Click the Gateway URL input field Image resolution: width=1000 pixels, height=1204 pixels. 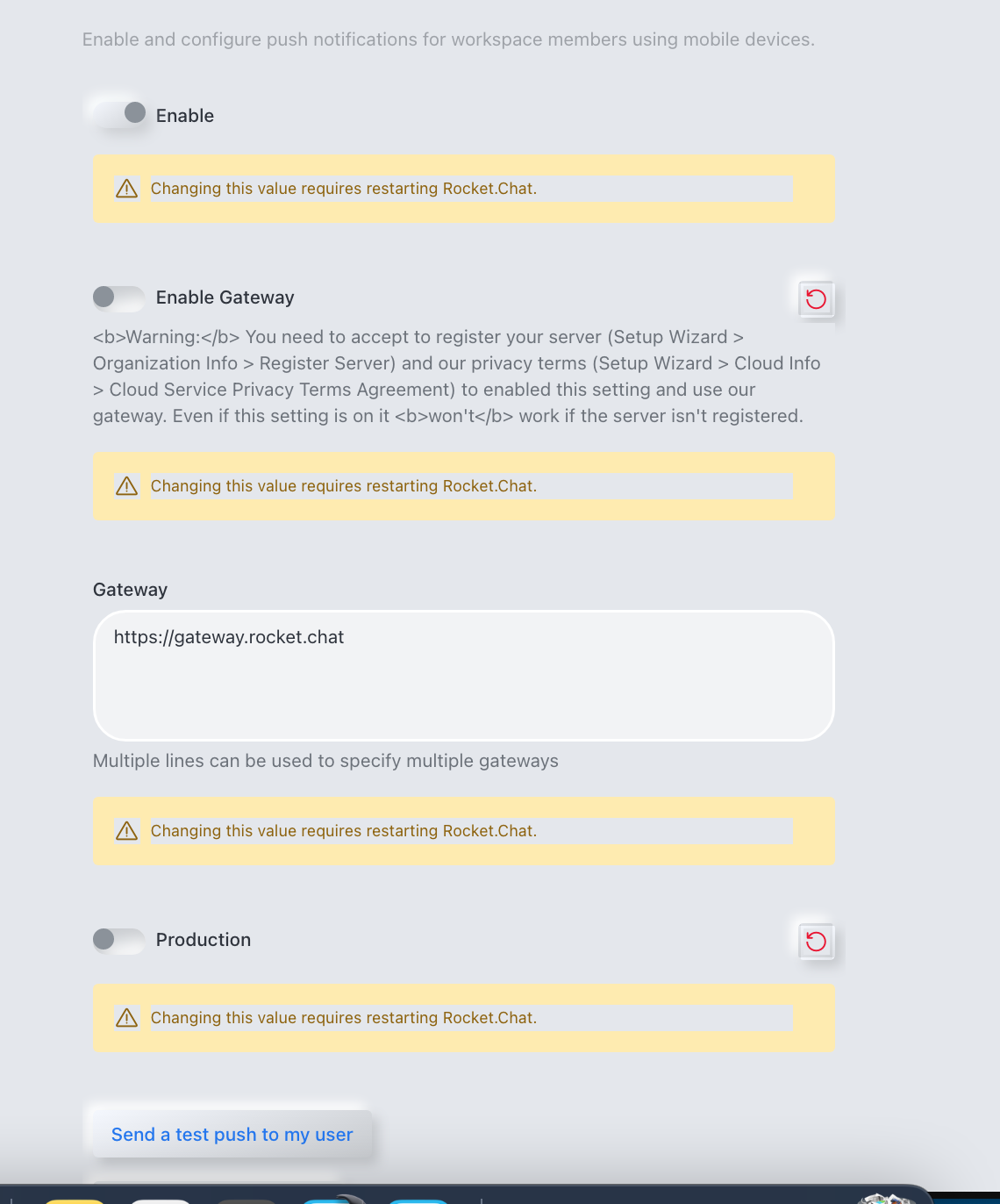tap(463, 676)
